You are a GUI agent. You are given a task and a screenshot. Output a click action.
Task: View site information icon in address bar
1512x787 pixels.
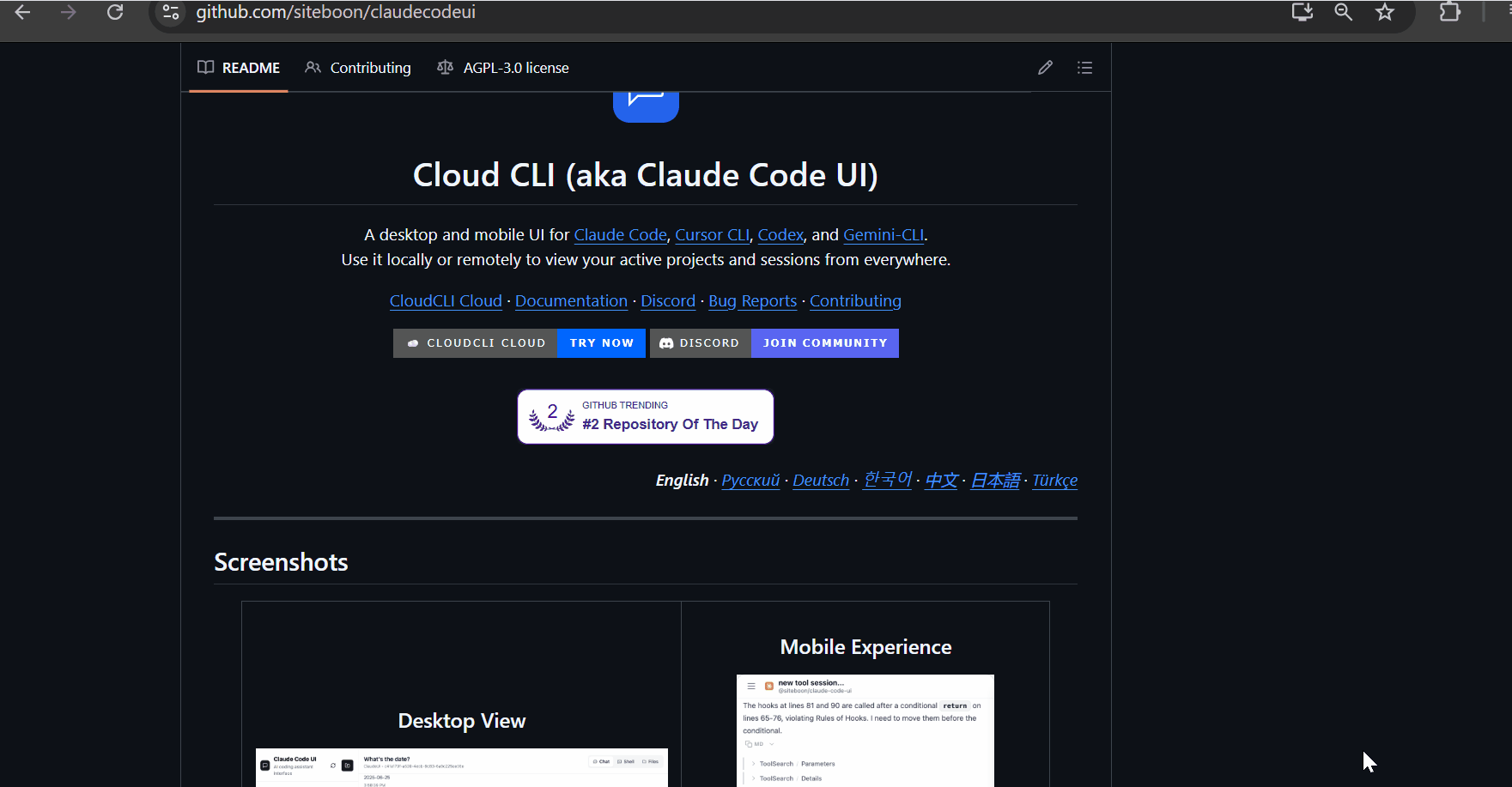click(x=171, y=13)
